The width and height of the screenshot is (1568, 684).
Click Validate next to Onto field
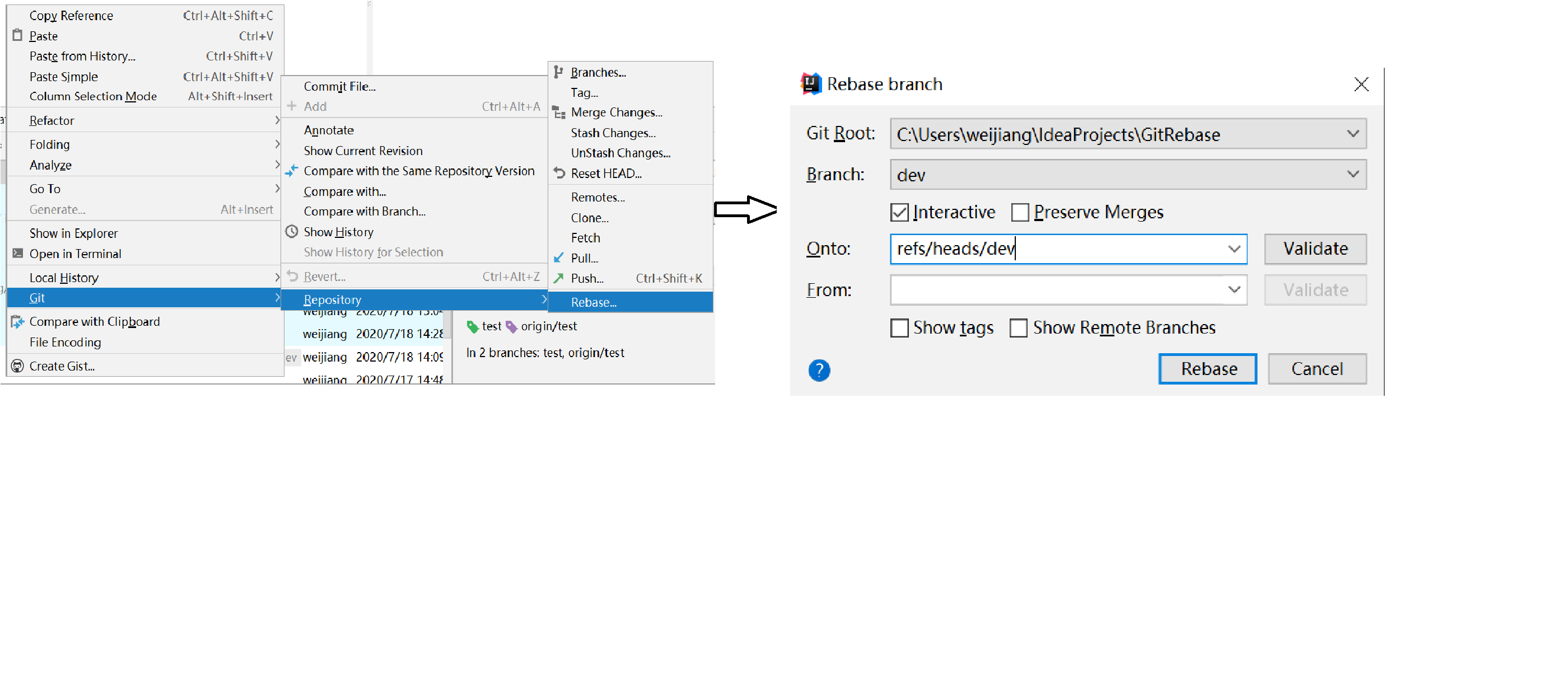point(1315,249)
